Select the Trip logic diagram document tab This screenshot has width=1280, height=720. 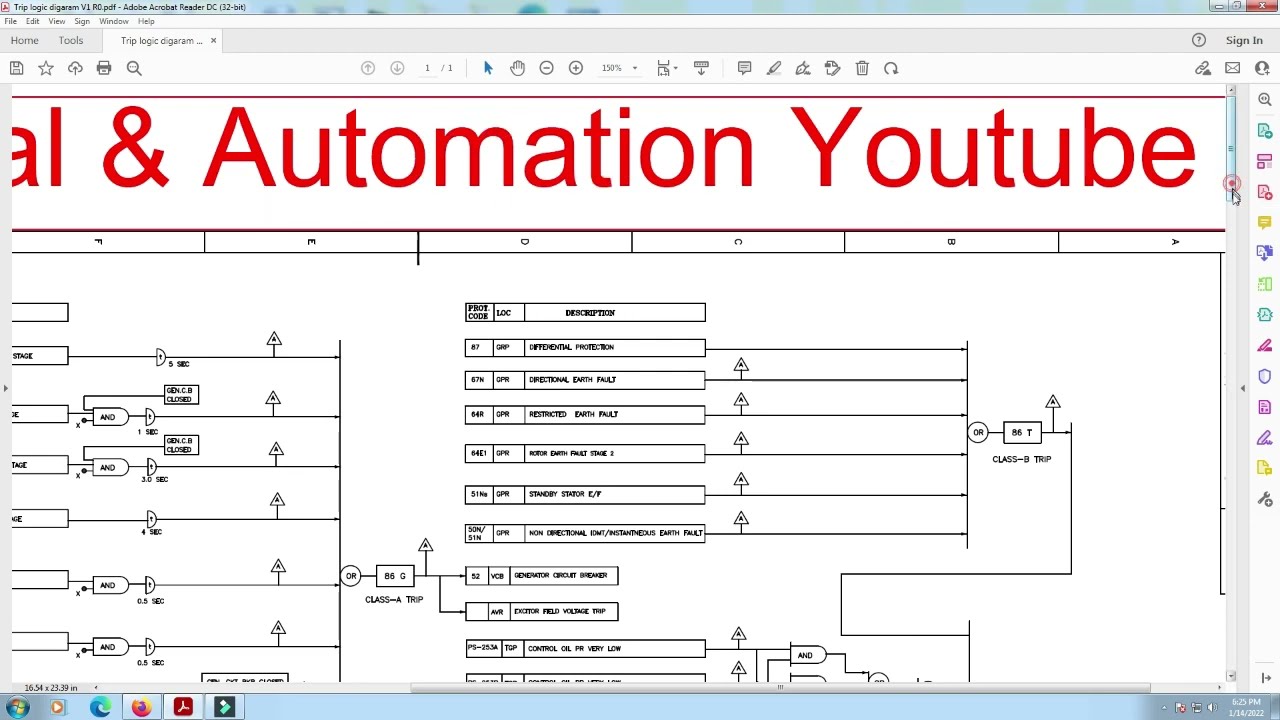[161, 41]
